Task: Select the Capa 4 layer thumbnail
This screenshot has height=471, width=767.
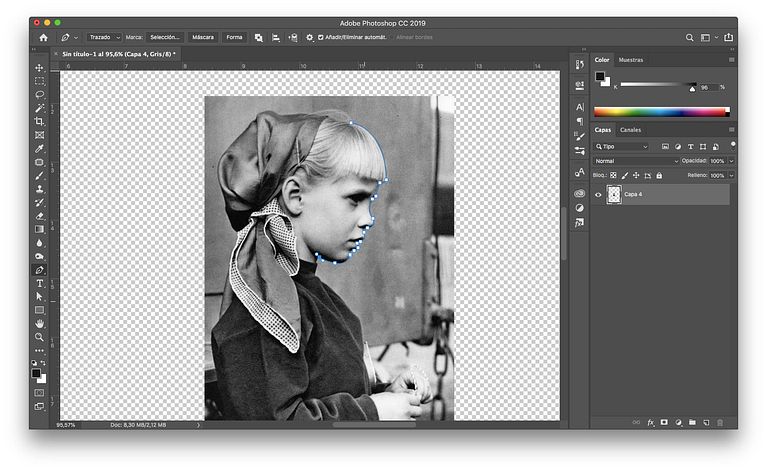Action: click(x=613, y=195)
